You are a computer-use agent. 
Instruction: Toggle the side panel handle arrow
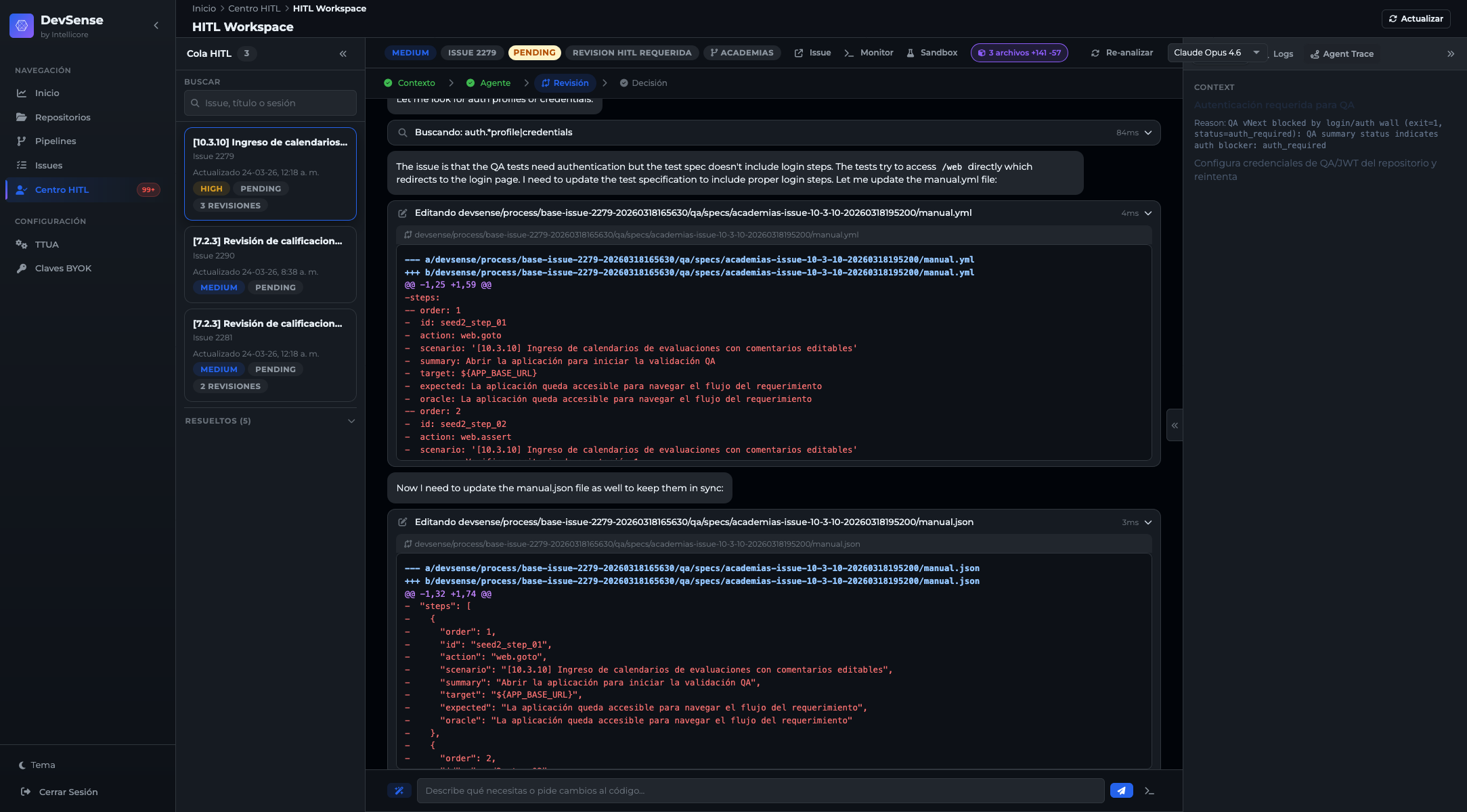1175,426
